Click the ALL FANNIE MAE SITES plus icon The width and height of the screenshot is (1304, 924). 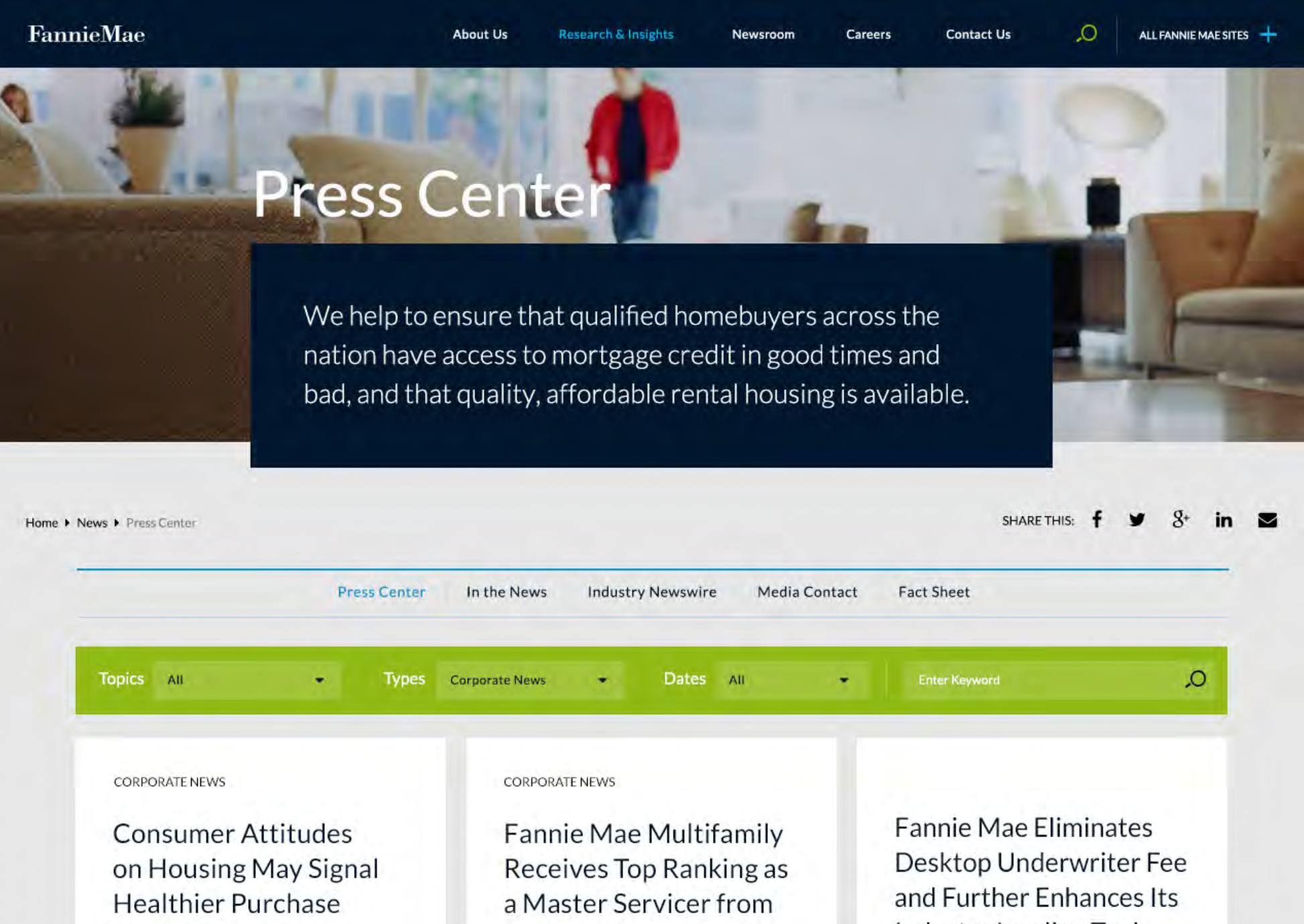[1272, 34]
